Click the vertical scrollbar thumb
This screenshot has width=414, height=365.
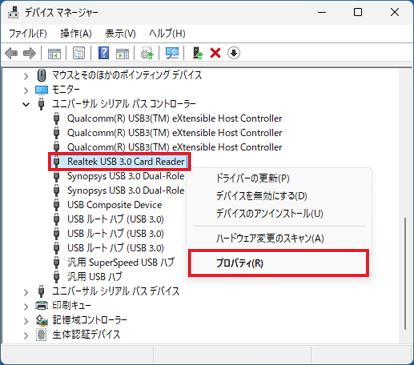tap(405, 274)
